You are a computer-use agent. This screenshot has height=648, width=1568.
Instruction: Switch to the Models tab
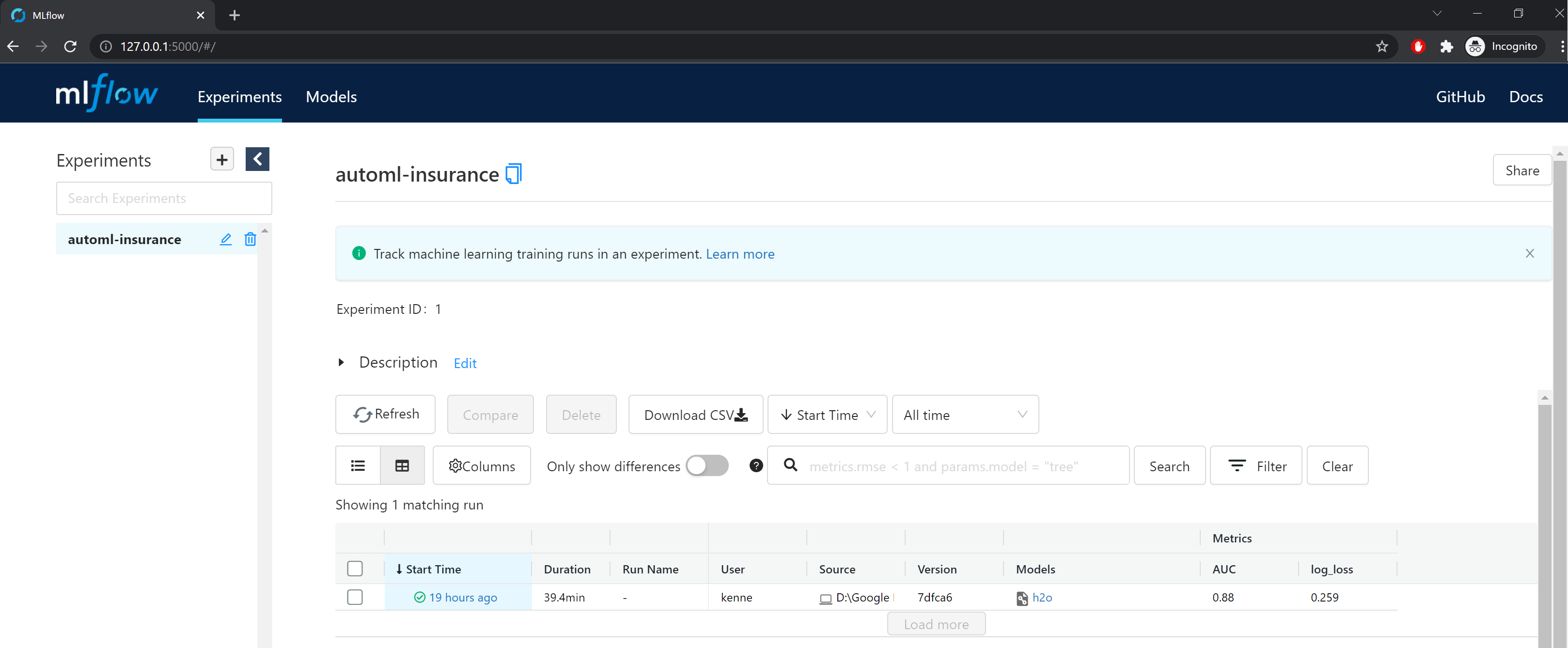[x=331, y=97]
